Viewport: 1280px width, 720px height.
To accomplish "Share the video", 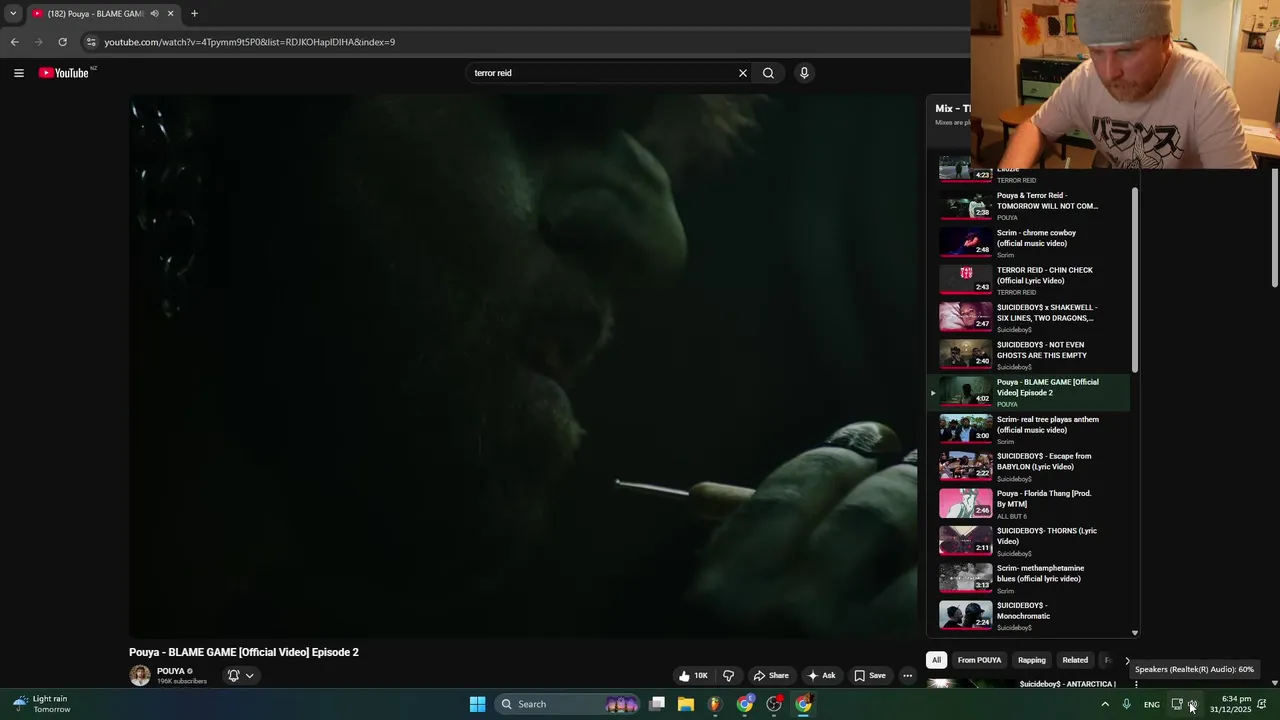I will point(771,676).
